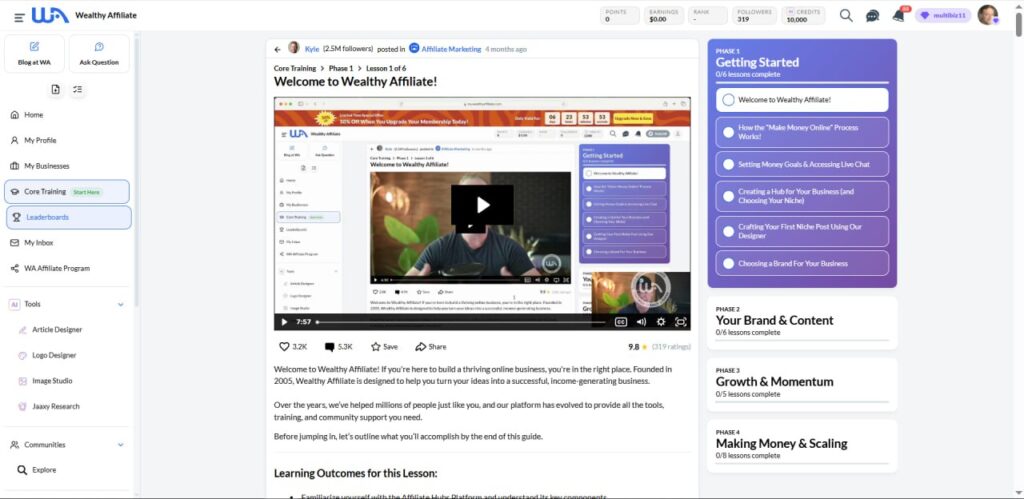
Task: Open Logo Designer tool
Action: (54, 355)
